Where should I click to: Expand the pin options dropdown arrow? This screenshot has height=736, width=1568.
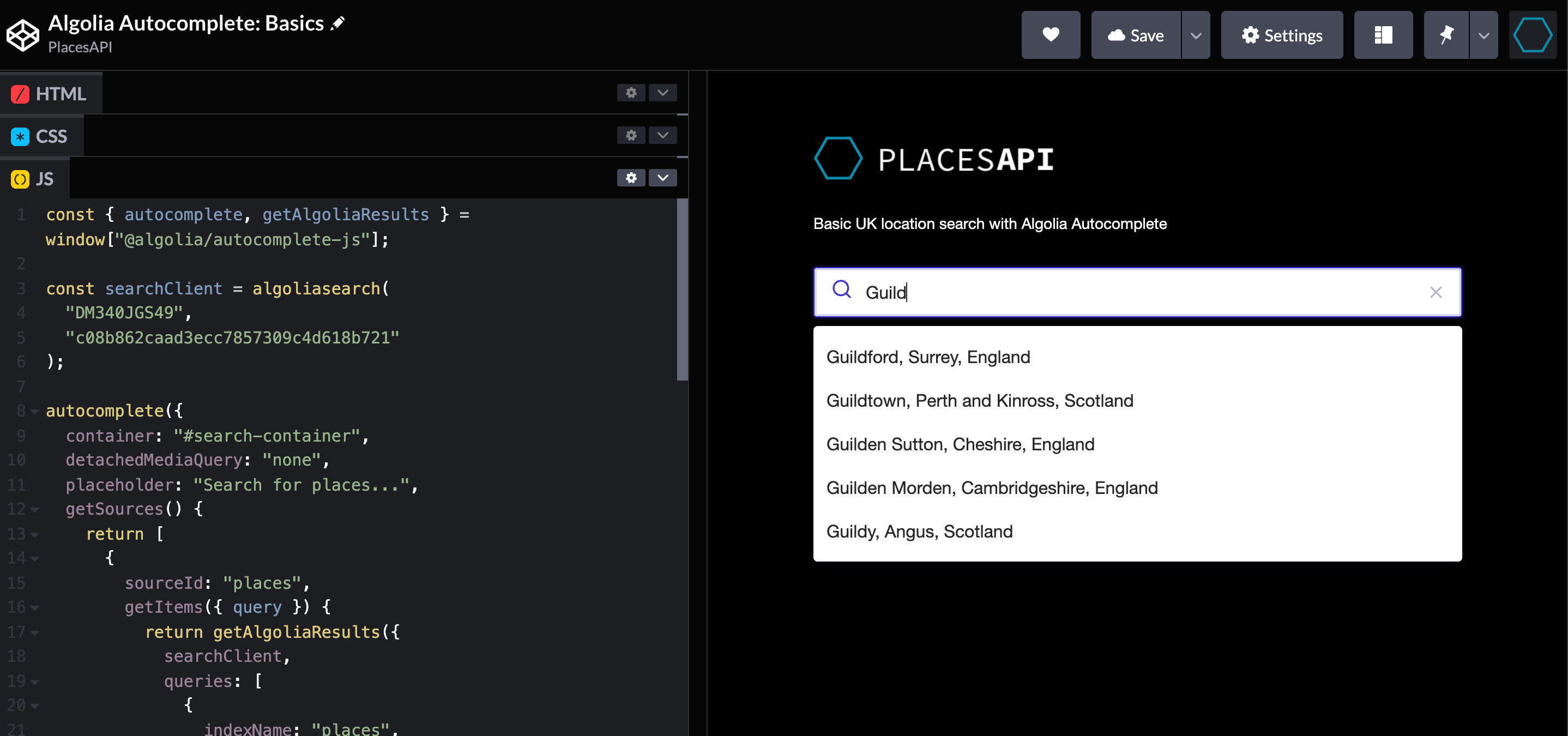[x=1483, y=35]
